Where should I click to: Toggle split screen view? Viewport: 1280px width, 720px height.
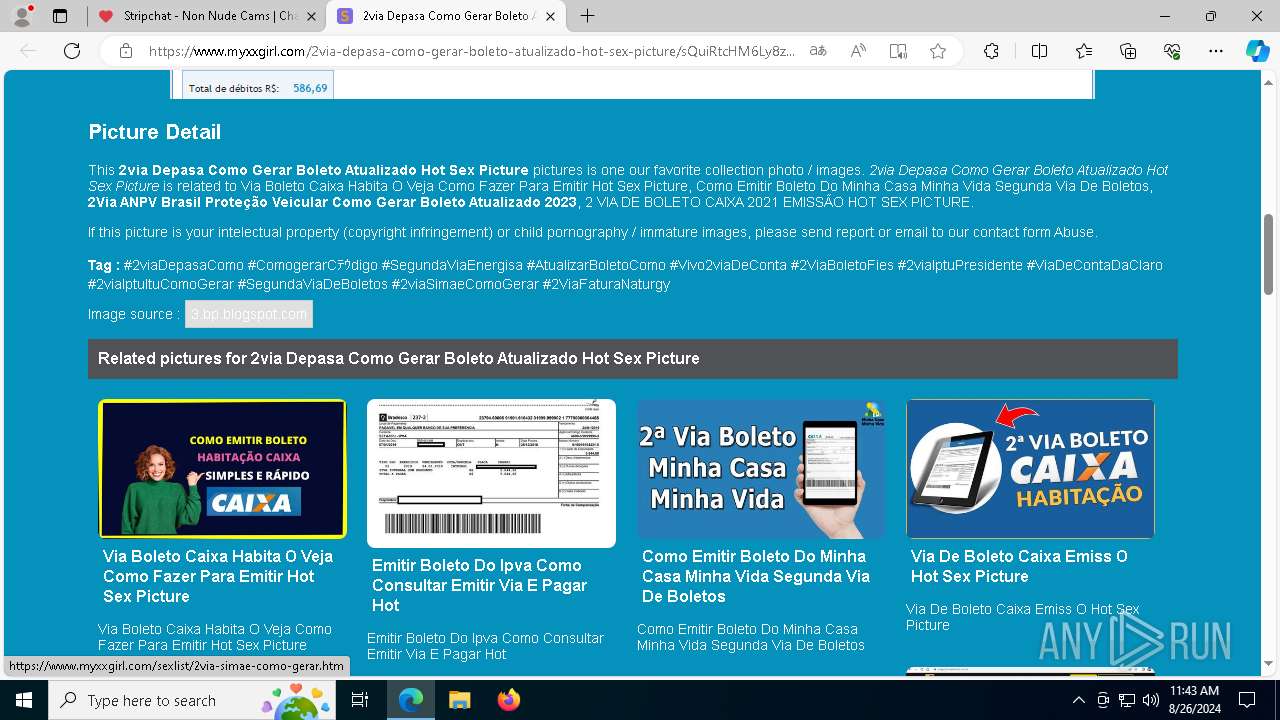pos(1039,51)
